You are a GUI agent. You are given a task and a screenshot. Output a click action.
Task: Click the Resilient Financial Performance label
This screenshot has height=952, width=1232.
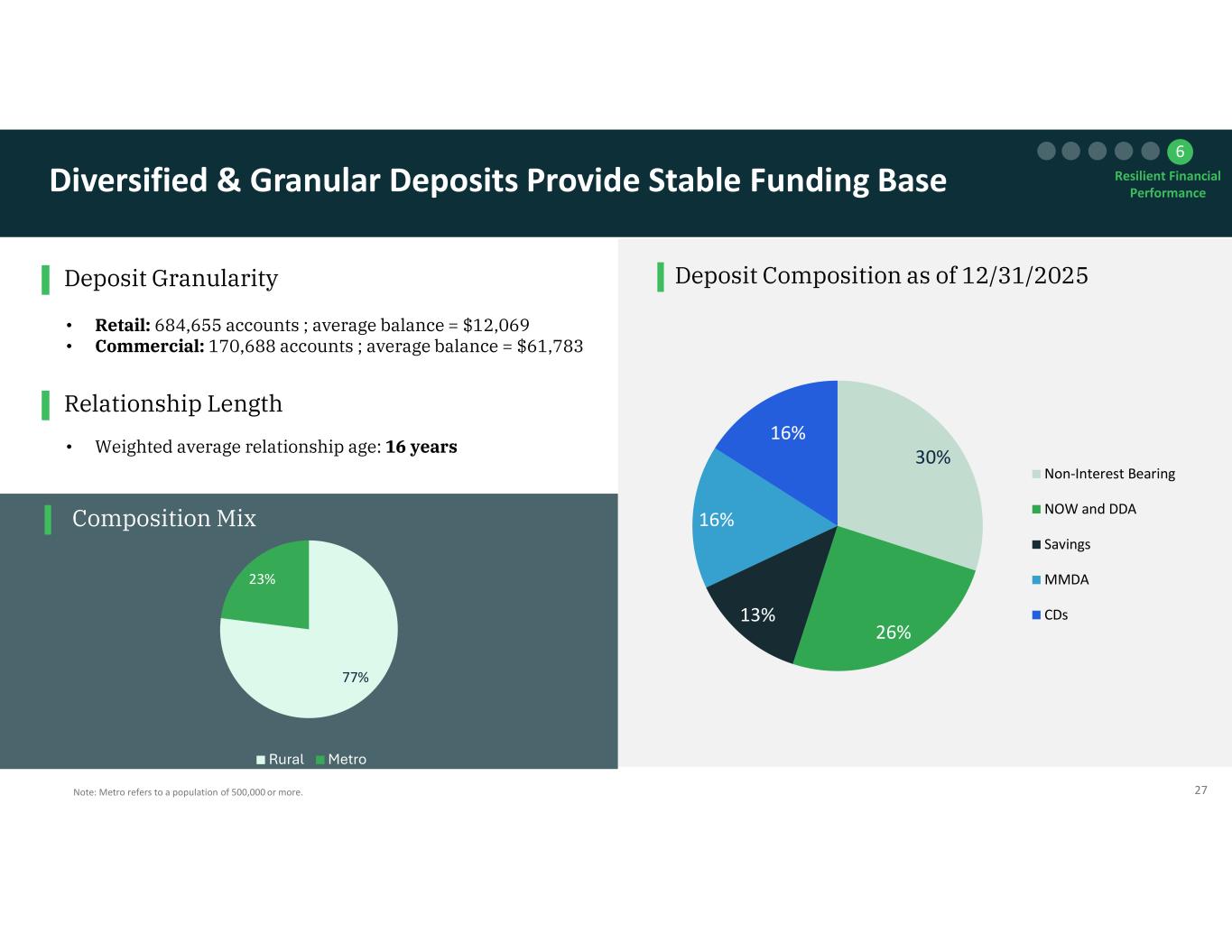(1167, 184)
